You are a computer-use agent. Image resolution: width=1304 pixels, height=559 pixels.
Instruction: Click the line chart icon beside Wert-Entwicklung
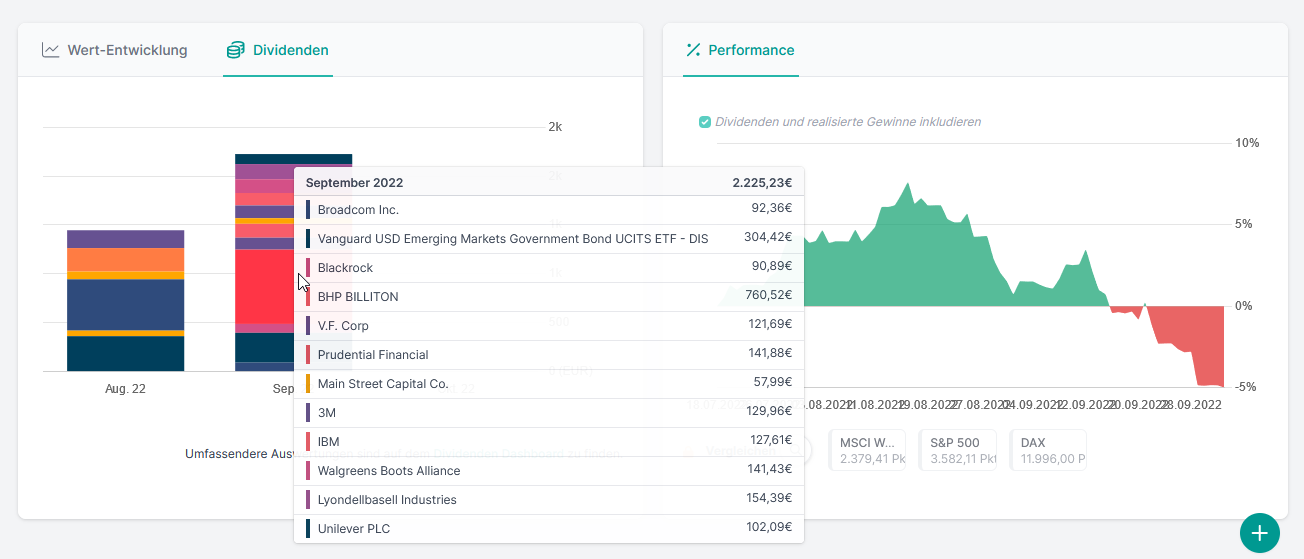51,50
